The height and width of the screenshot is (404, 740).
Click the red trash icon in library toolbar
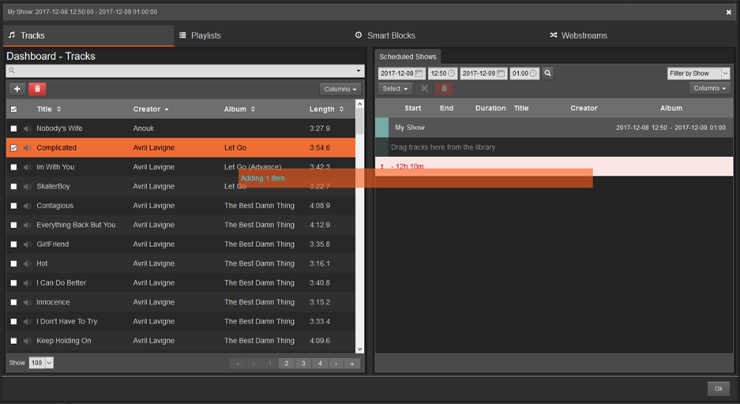click(x=37, y=89)
